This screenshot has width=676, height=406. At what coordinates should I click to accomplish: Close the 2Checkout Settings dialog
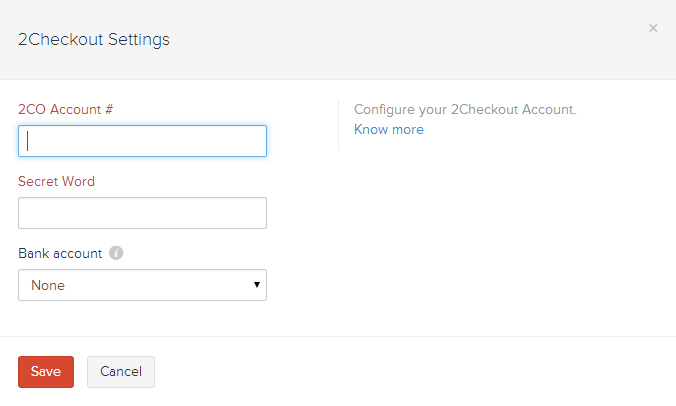653,28
